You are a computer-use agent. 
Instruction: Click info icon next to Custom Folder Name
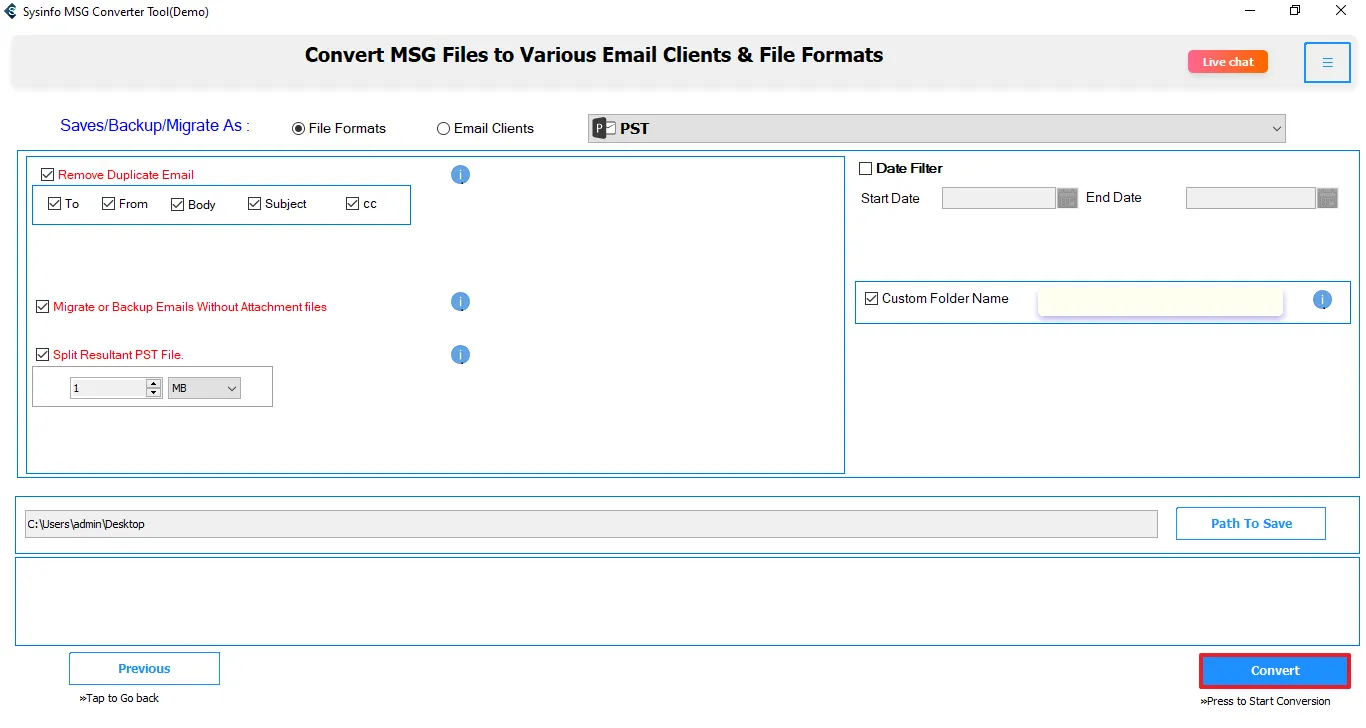pyautogui.click(x=1322, y=300)
